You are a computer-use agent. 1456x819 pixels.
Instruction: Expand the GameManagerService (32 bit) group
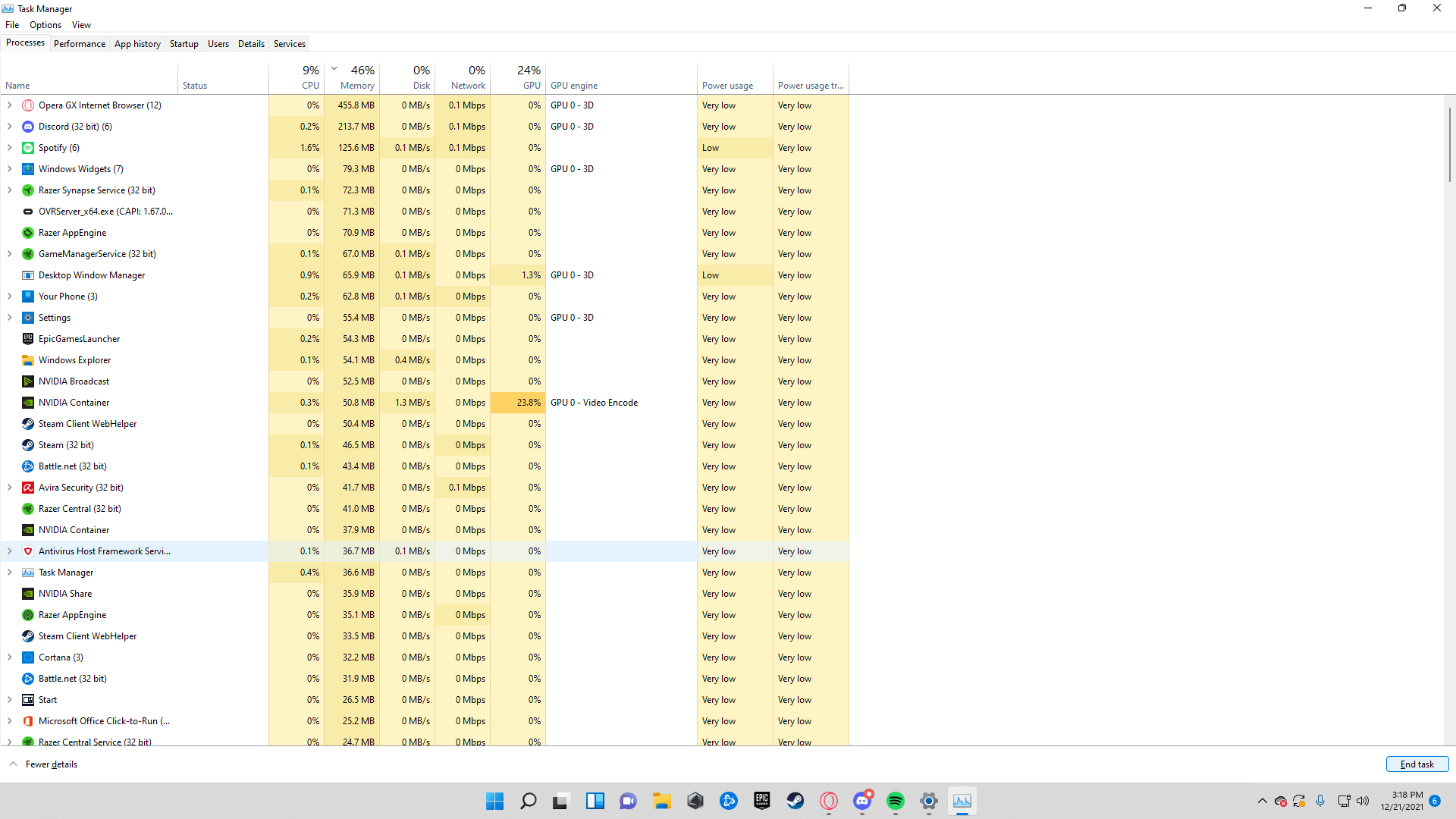[10, 254]
